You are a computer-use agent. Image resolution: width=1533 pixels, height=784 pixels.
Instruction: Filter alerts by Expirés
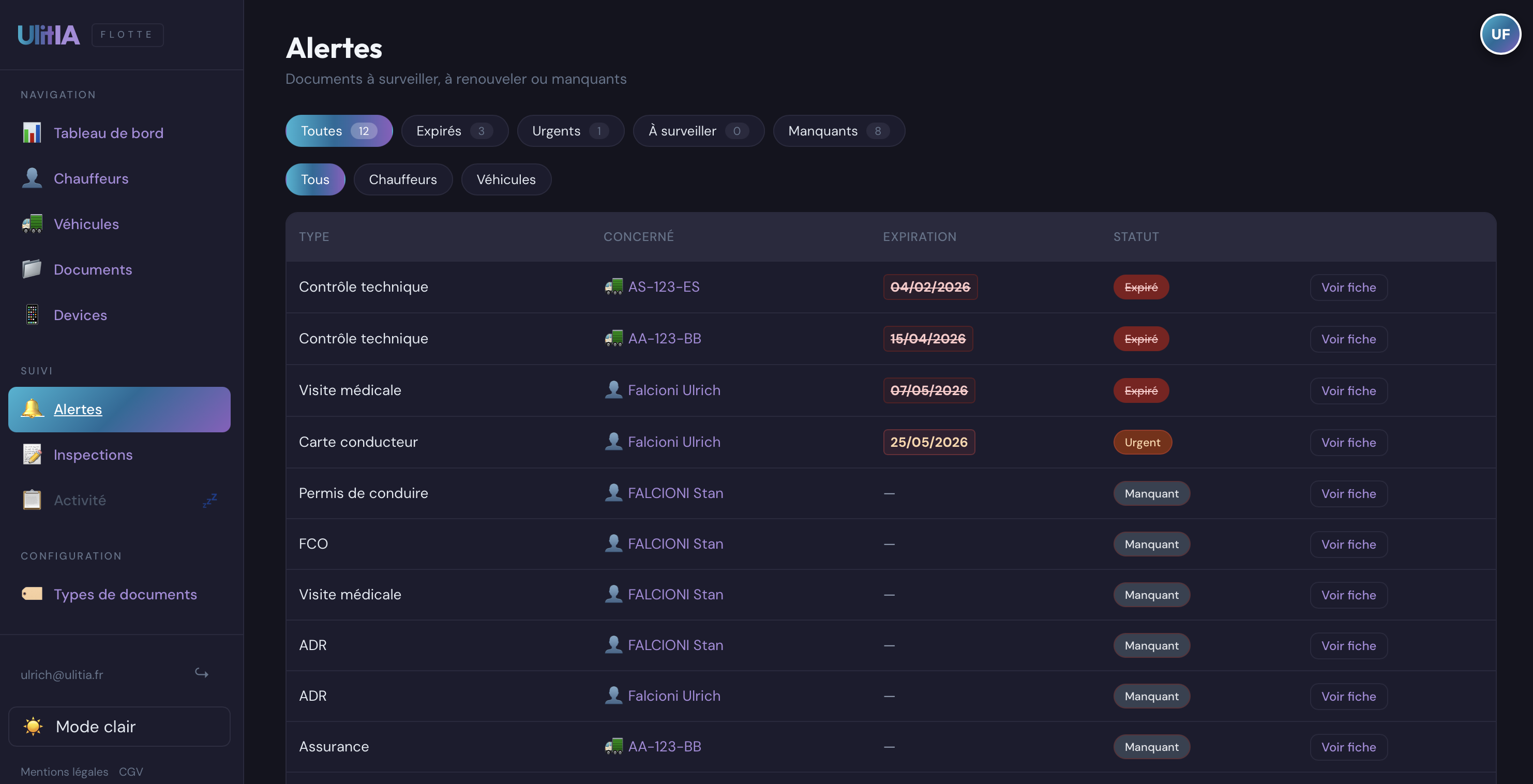point(455,131)
